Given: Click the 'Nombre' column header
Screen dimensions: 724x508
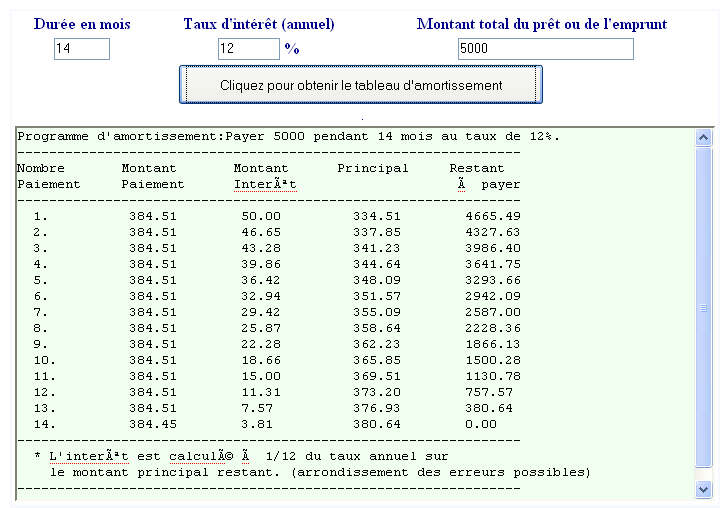Looking at the screenshot, I should (41, 168).
